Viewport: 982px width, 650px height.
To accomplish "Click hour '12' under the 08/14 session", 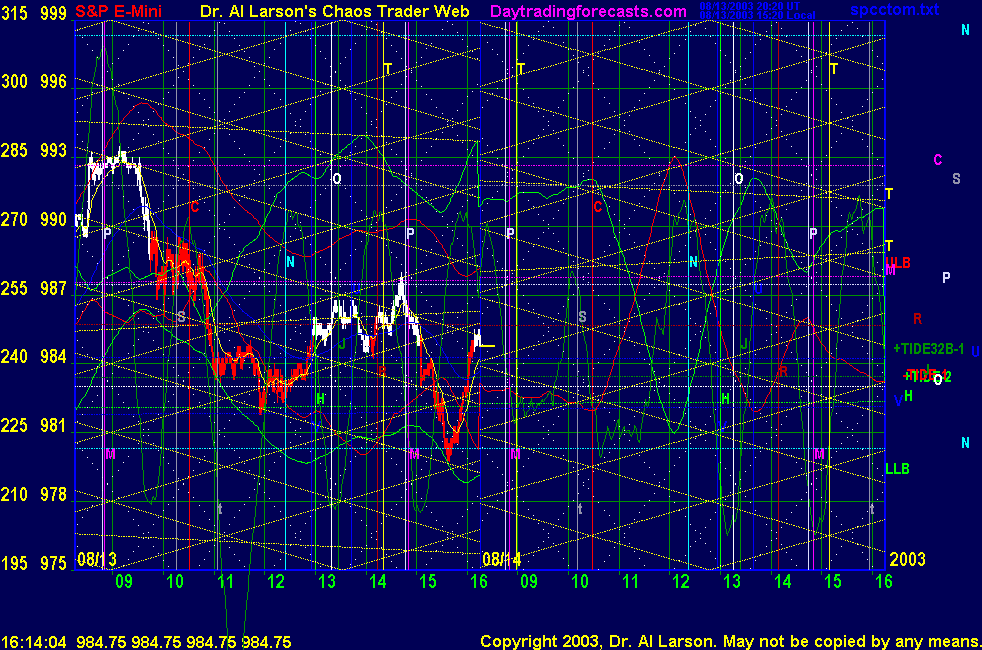I will [x=681, y=582].
